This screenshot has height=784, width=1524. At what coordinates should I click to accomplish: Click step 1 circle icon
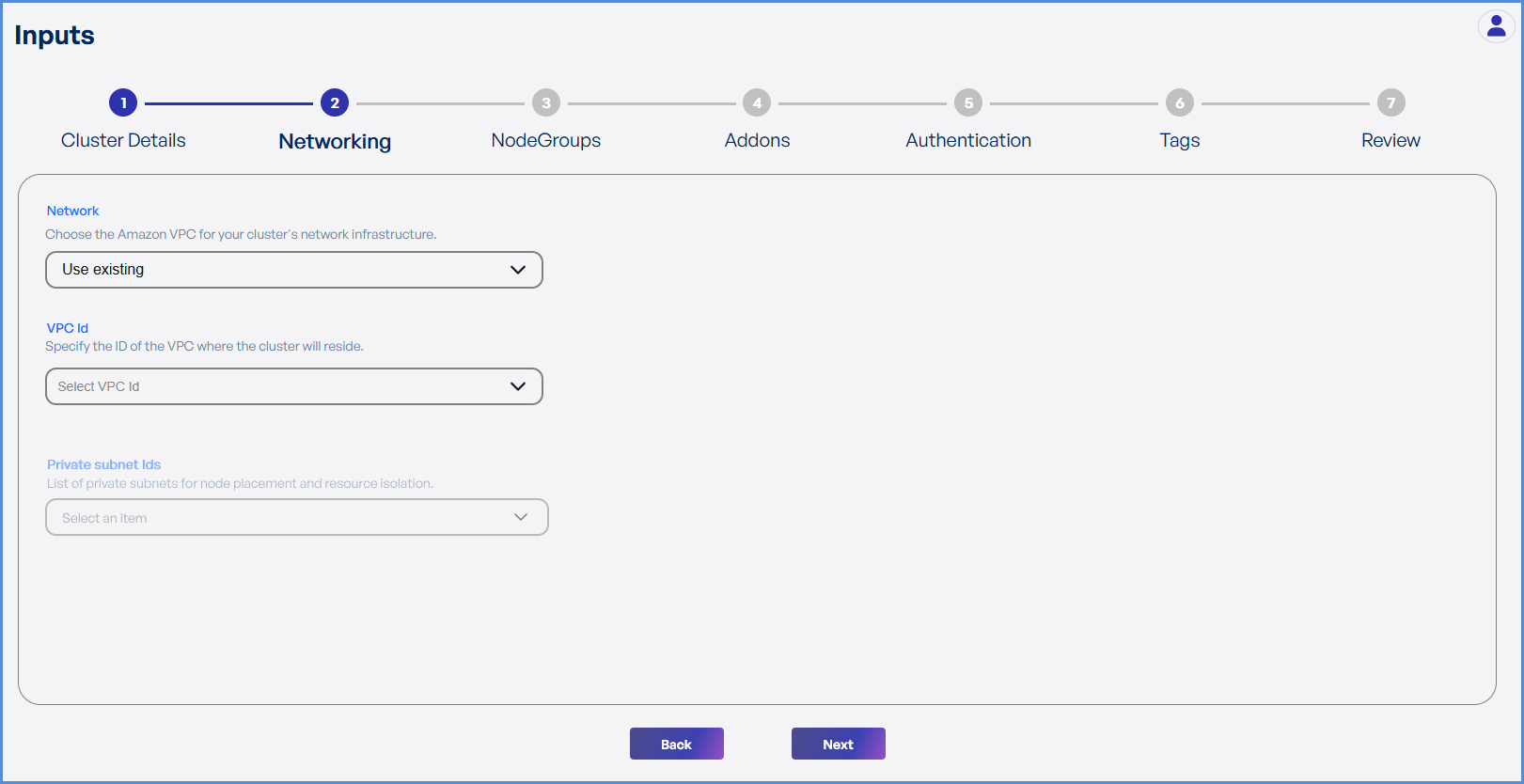tap(123, 102)
